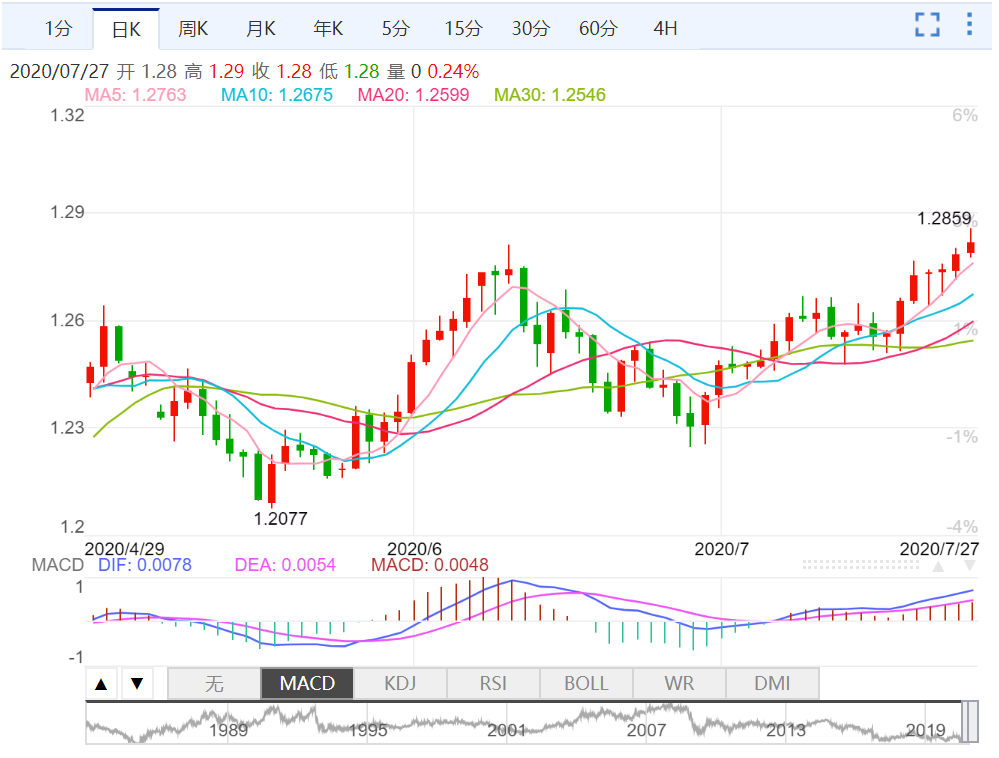Click the down arrow indicator button
Screen dimensions: 999x758
(137, 684)
